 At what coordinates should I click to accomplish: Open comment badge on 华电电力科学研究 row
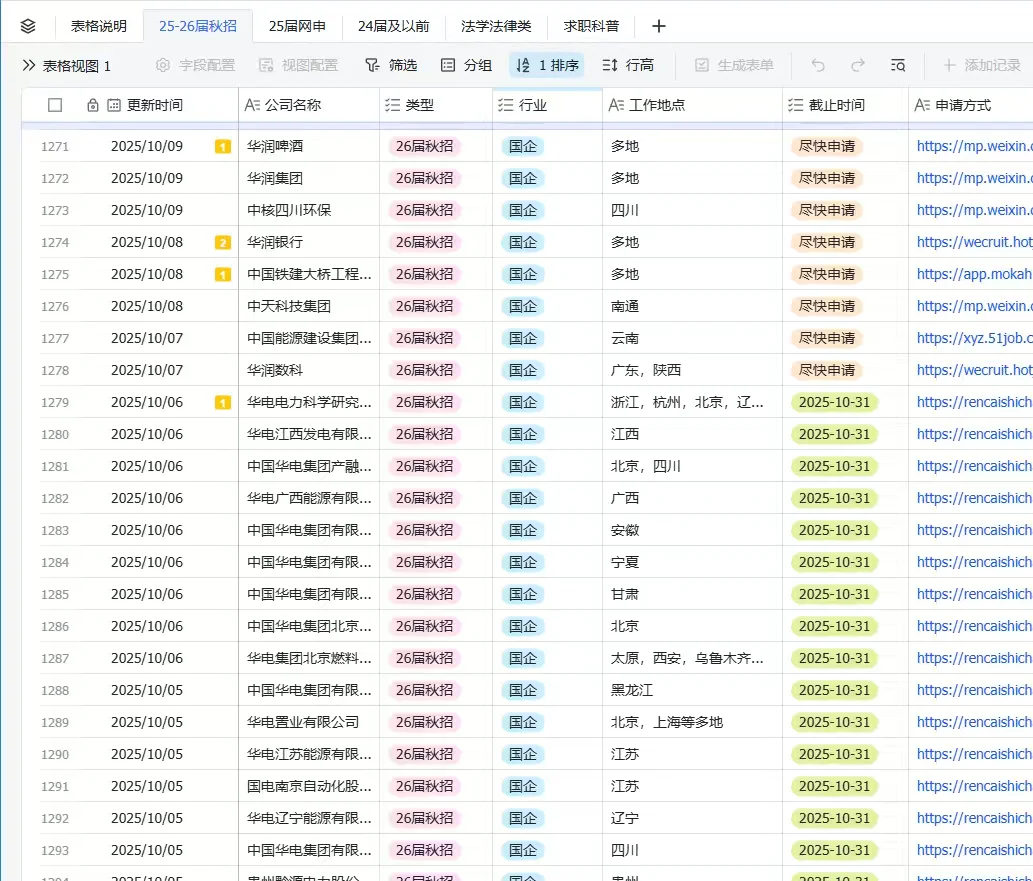(x=223, y=403)
